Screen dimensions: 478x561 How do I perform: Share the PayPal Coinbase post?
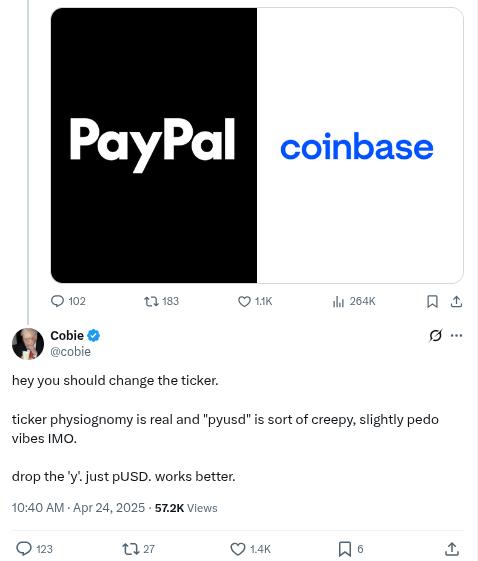point(456,302)
